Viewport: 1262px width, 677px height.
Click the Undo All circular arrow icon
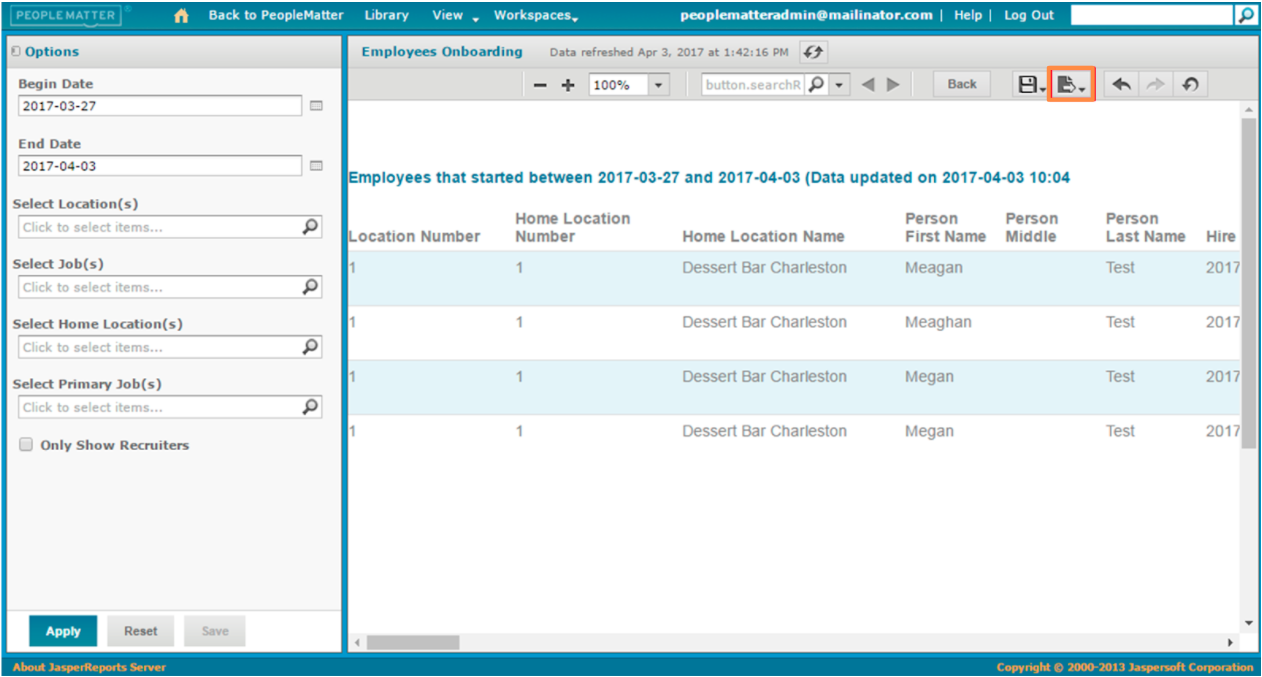[x=1189, y=85]
